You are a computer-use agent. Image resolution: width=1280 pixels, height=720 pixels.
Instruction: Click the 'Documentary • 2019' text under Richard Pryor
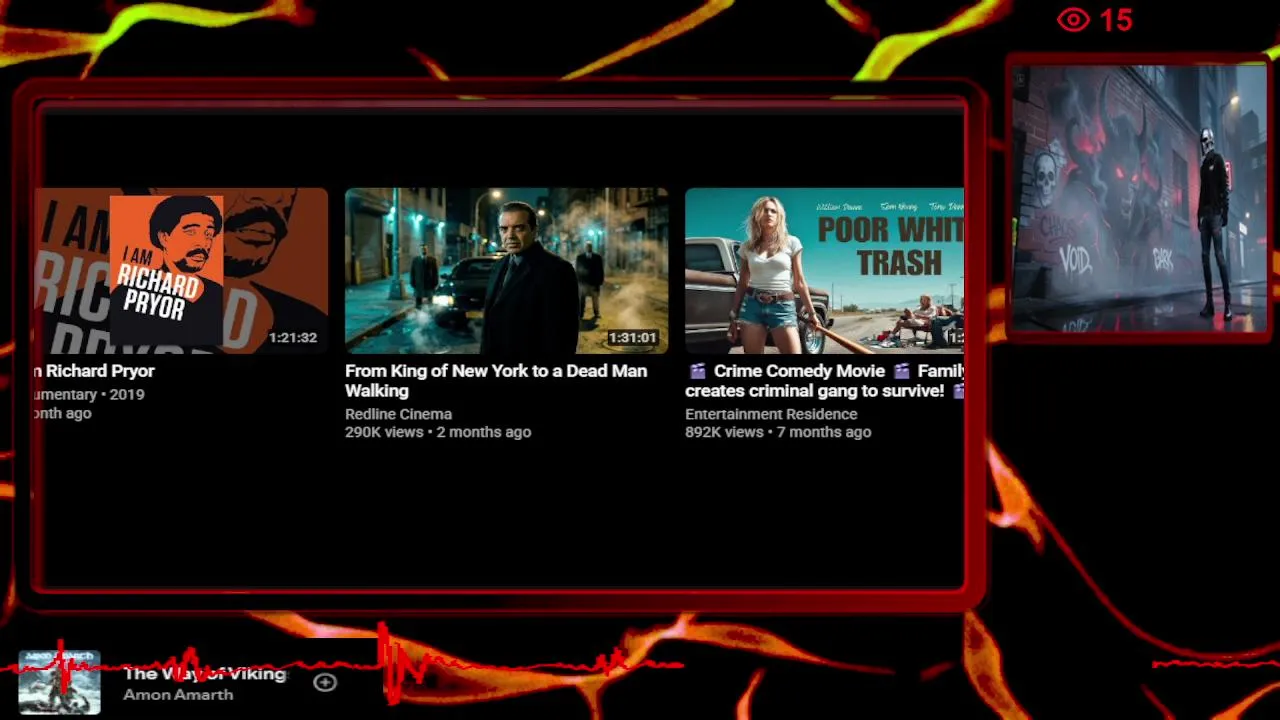tap(90, 394)
